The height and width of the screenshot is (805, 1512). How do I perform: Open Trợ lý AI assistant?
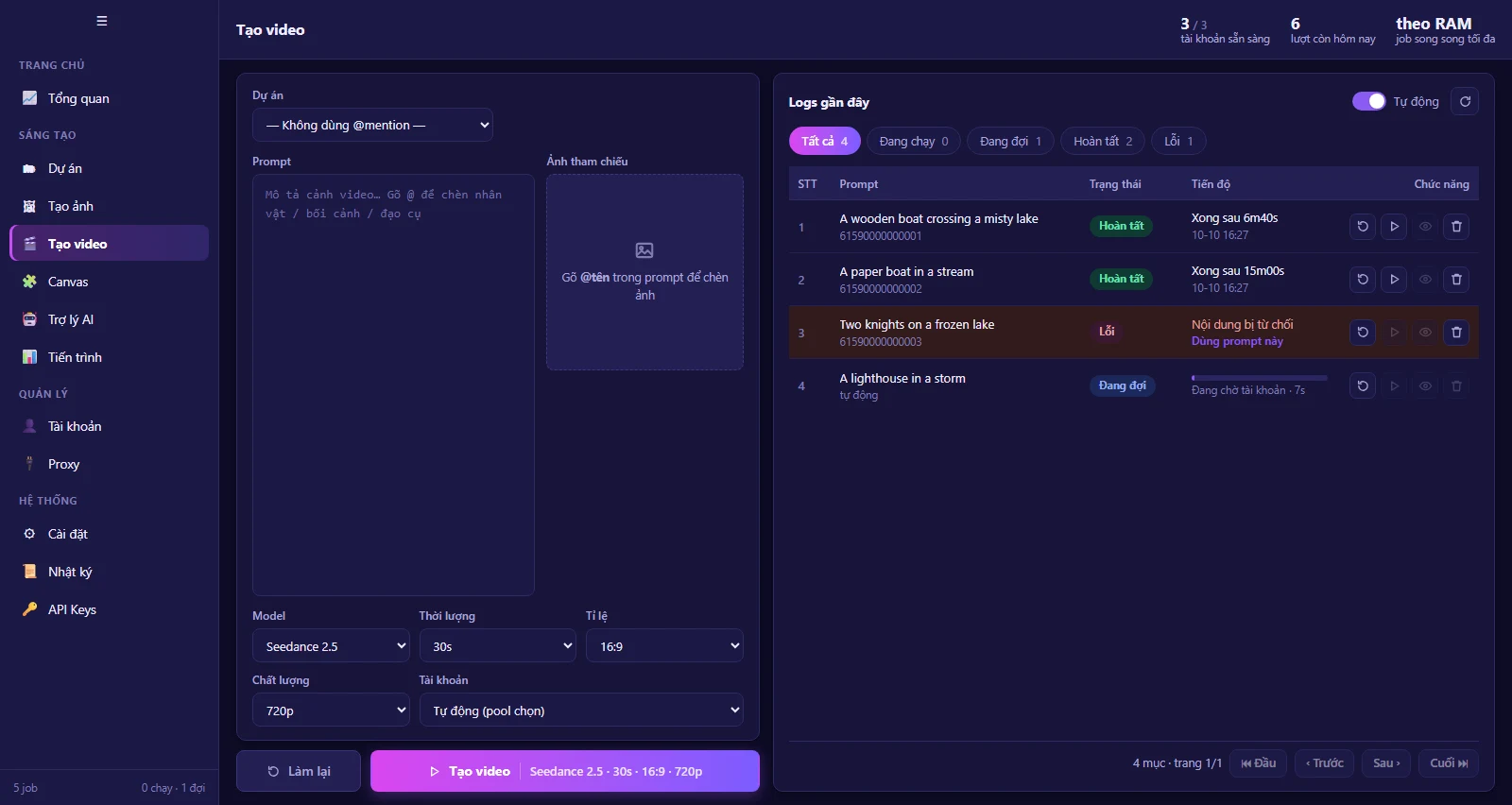tap(110, 319)
